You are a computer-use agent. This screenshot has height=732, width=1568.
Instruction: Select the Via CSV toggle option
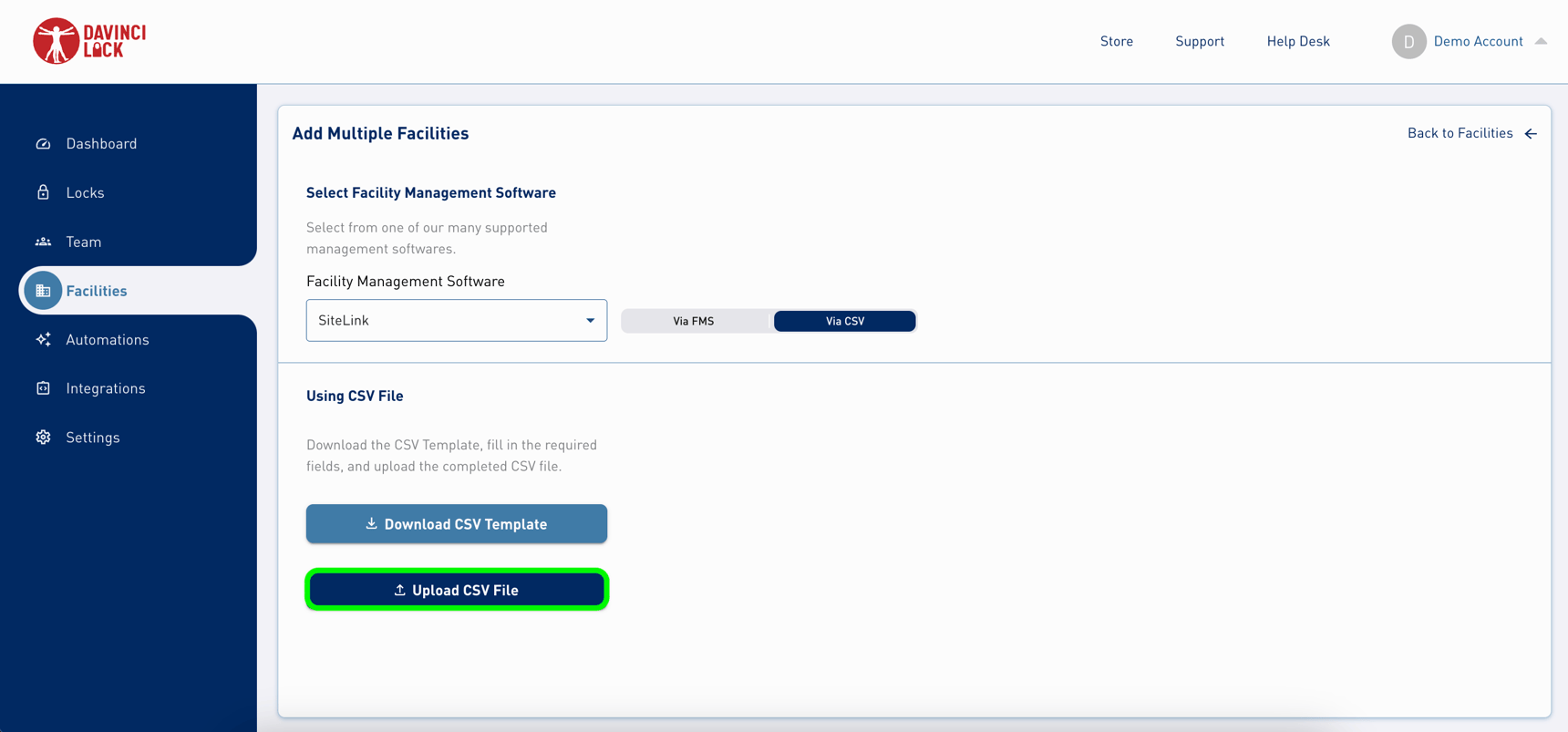coord(844,321)
